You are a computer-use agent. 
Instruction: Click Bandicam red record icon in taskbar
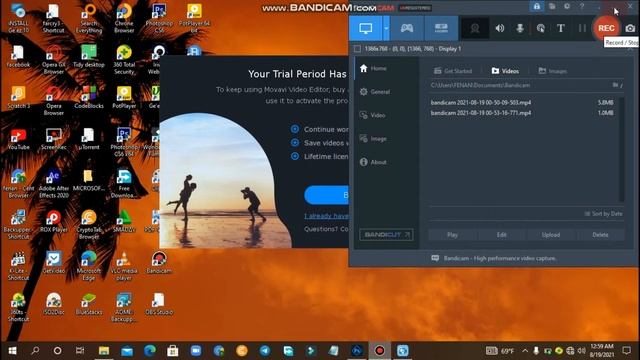point(380,351)
